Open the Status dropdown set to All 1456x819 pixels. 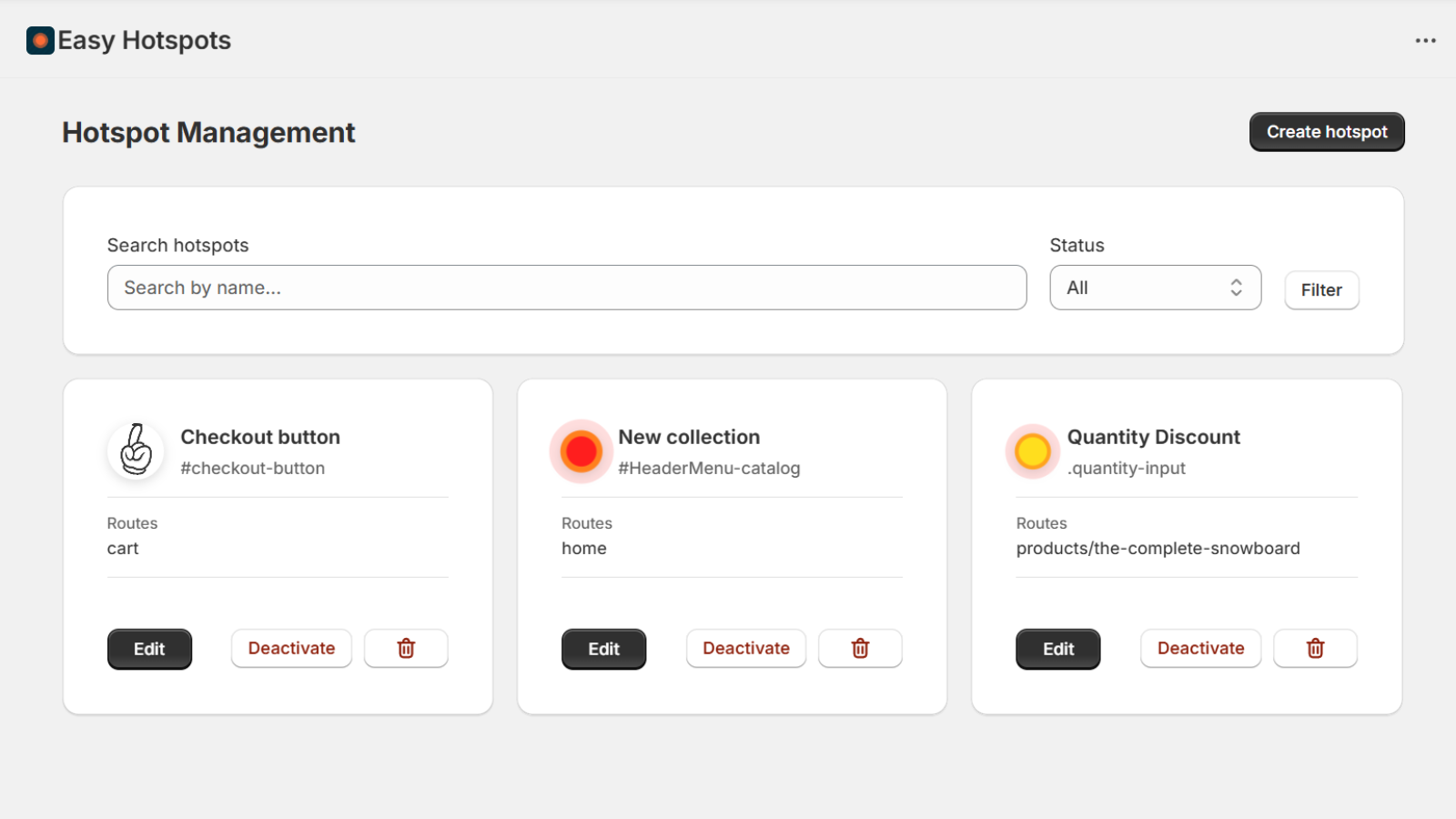pyautogui.click(x=1155, y=288)
